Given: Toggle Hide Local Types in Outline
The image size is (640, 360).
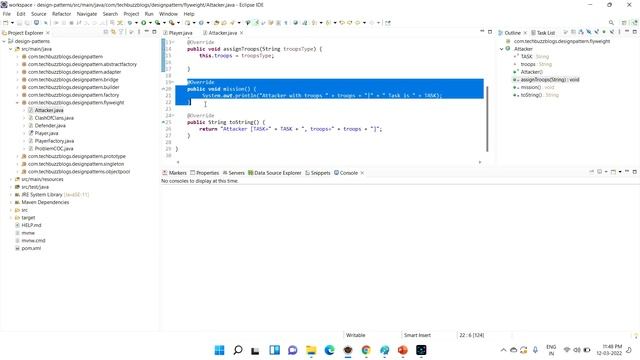Looking at the screenshot, I should [611, 32].
